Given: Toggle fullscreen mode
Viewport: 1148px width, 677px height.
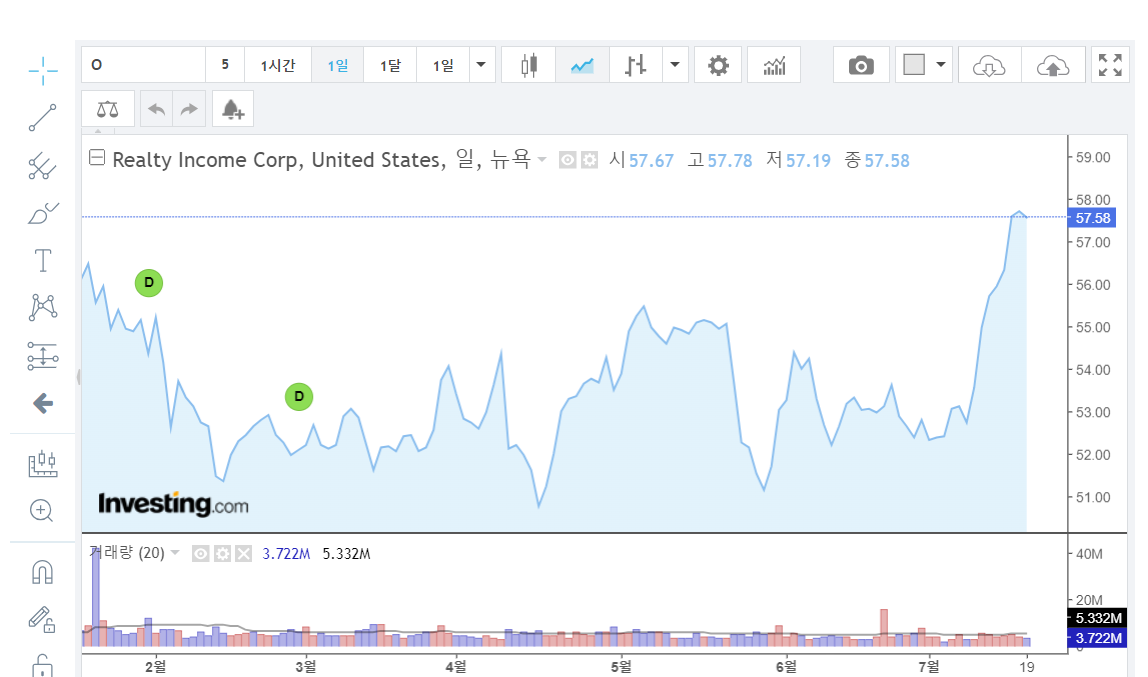Looking at the screenshot, I should pos(1110,65).
